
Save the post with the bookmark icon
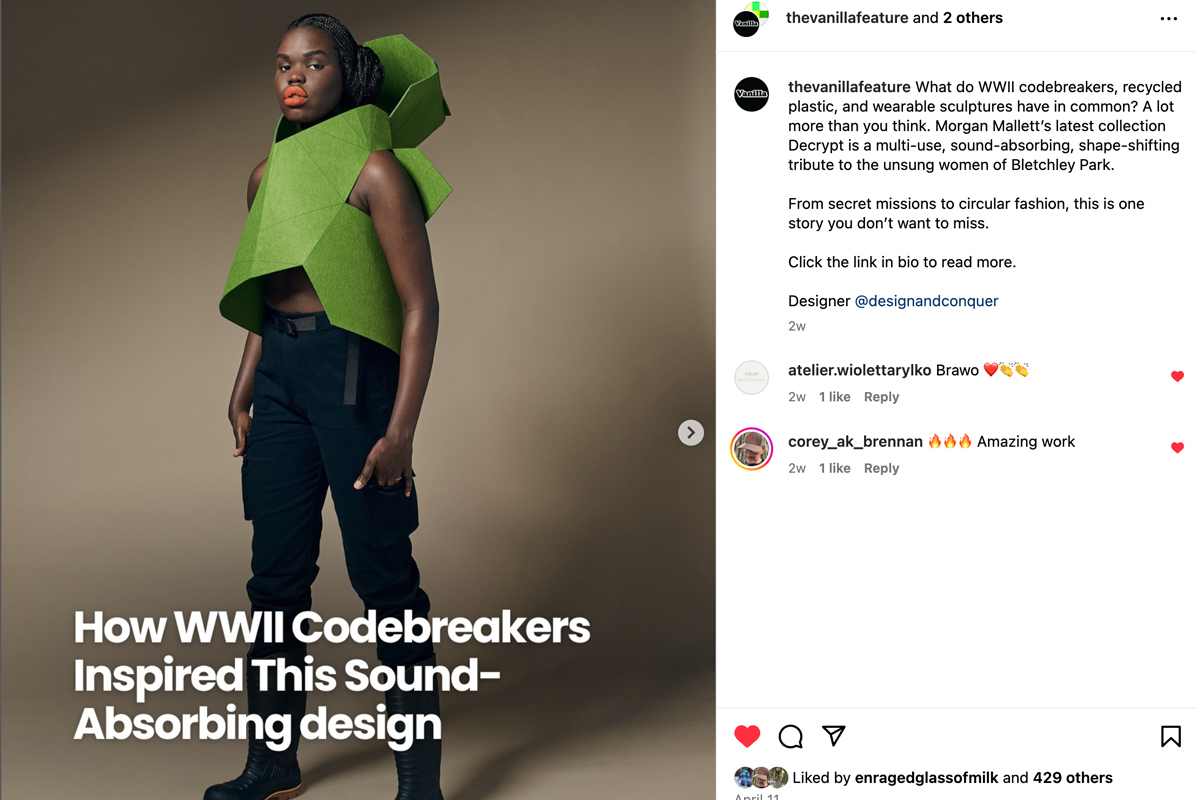1171,737
